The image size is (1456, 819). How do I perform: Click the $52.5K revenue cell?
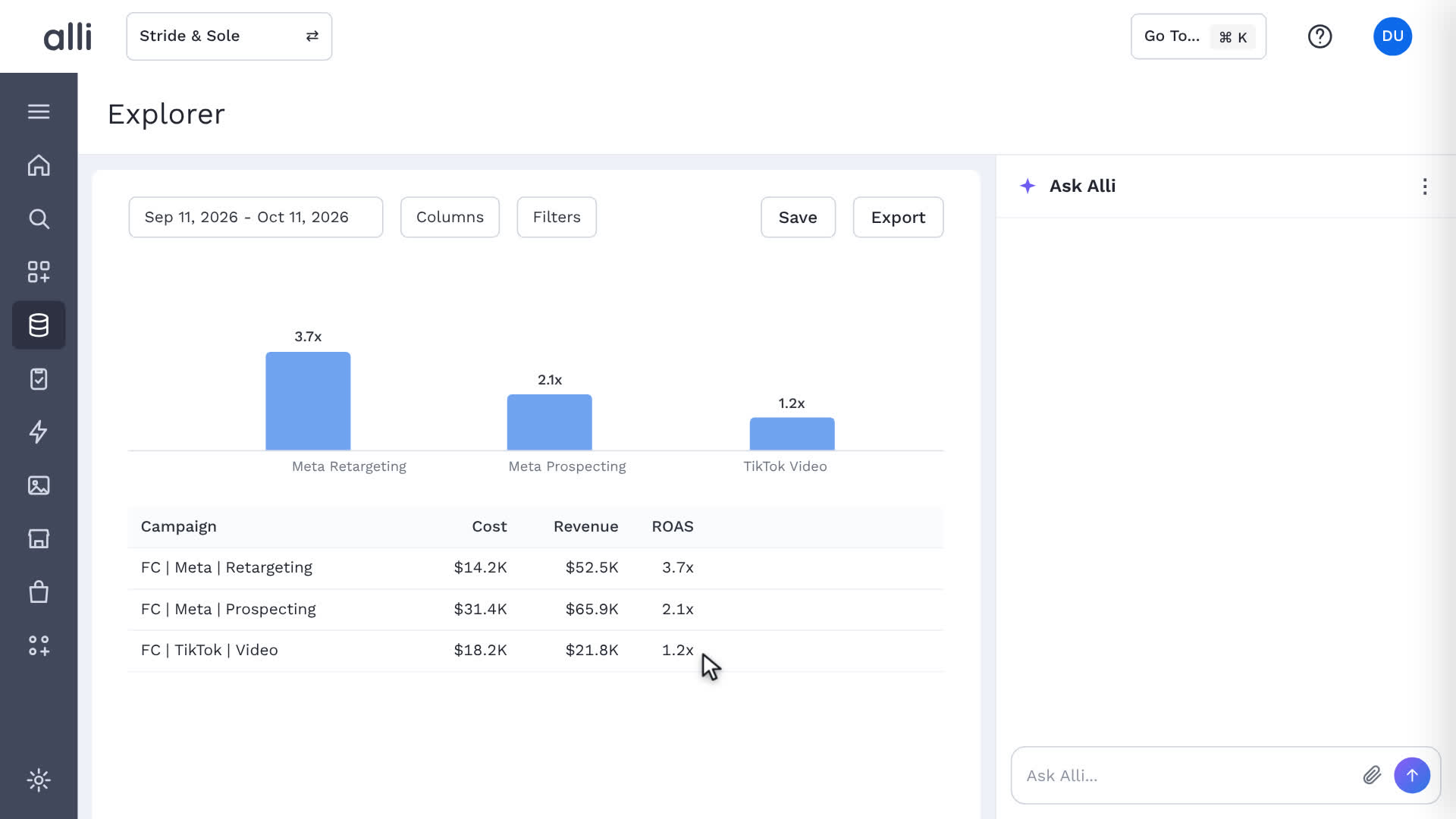[591, 567]
